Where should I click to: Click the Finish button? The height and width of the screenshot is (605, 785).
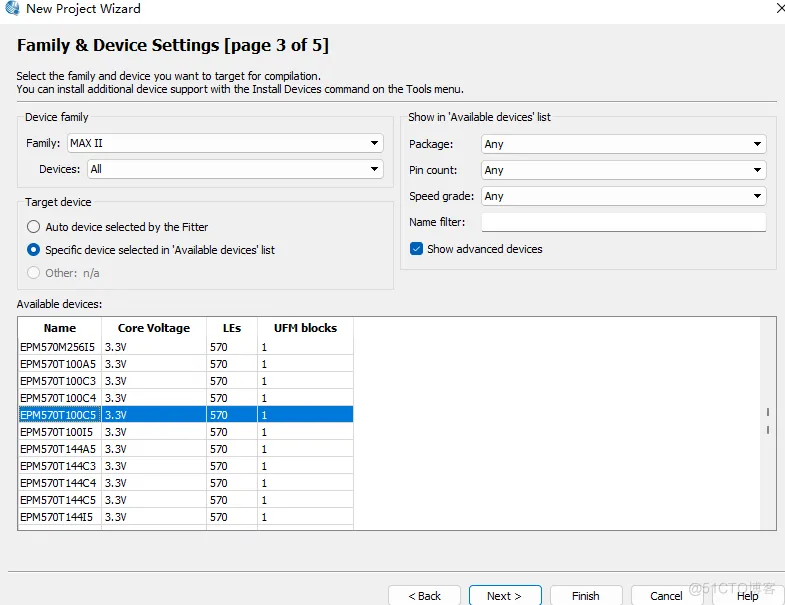[585, 595]
